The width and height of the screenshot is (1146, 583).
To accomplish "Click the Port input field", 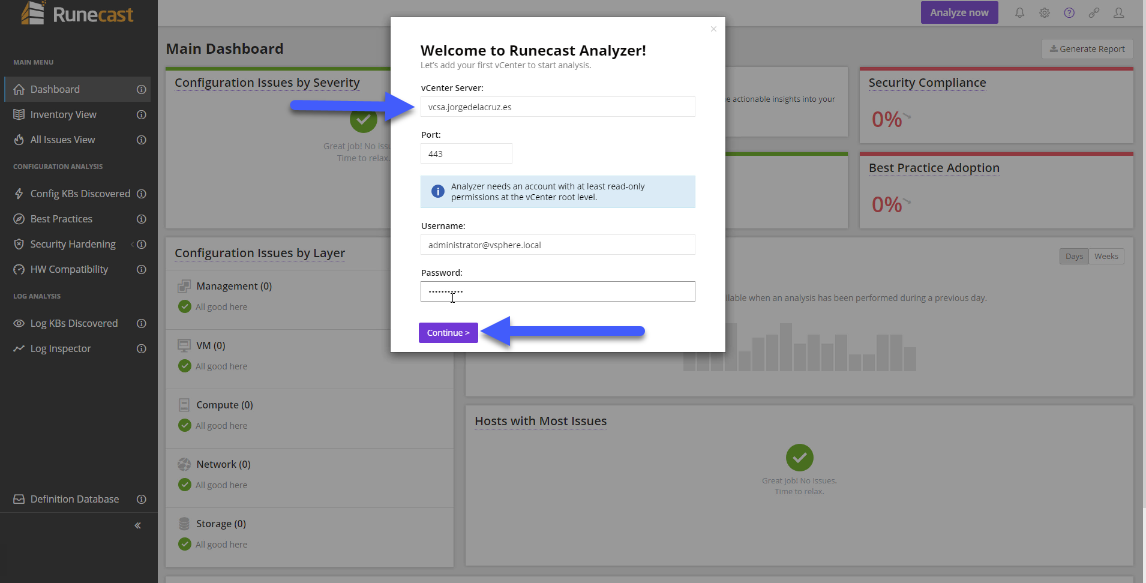I will coord(466,153).
